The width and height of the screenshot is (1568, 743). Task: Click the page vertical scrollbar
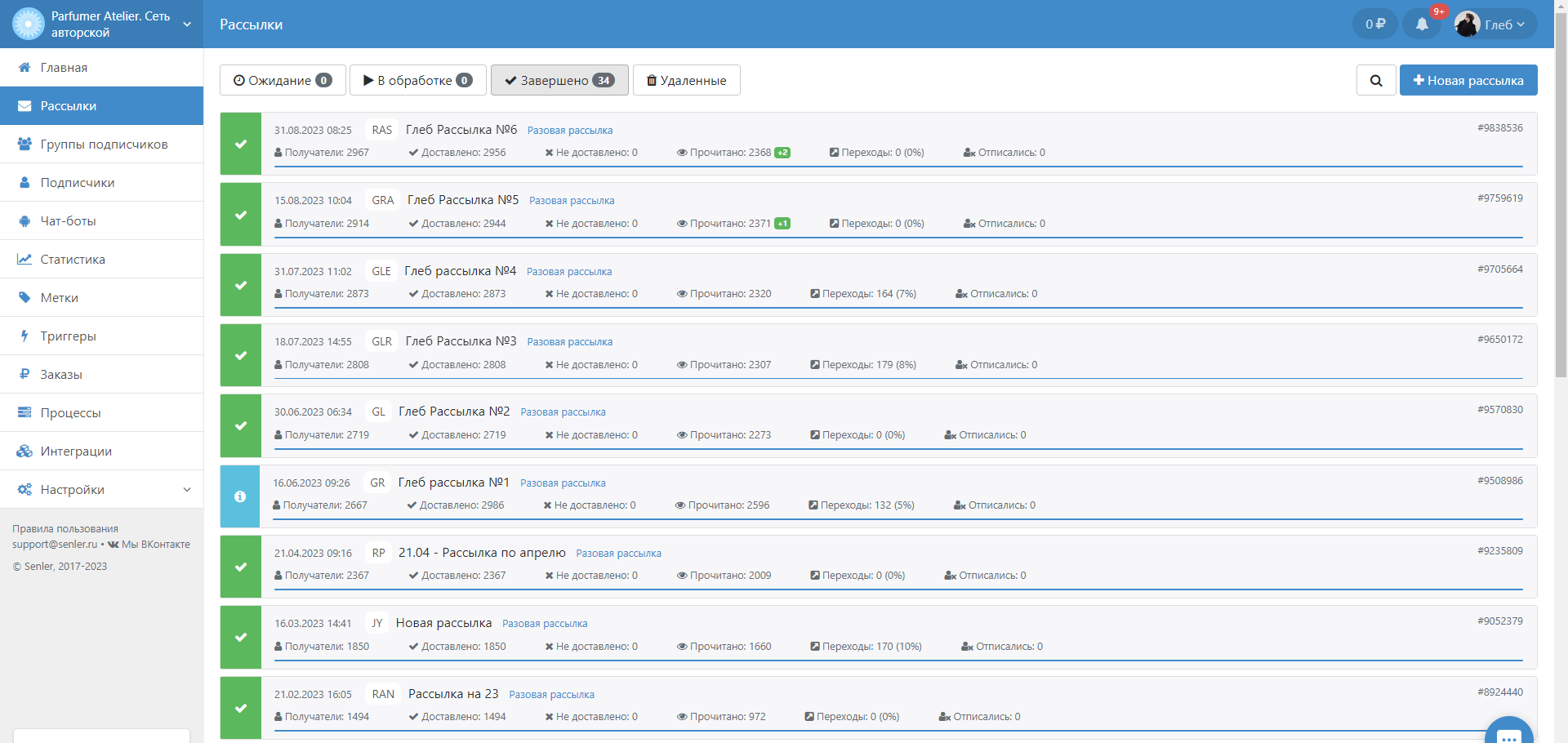1561,196
